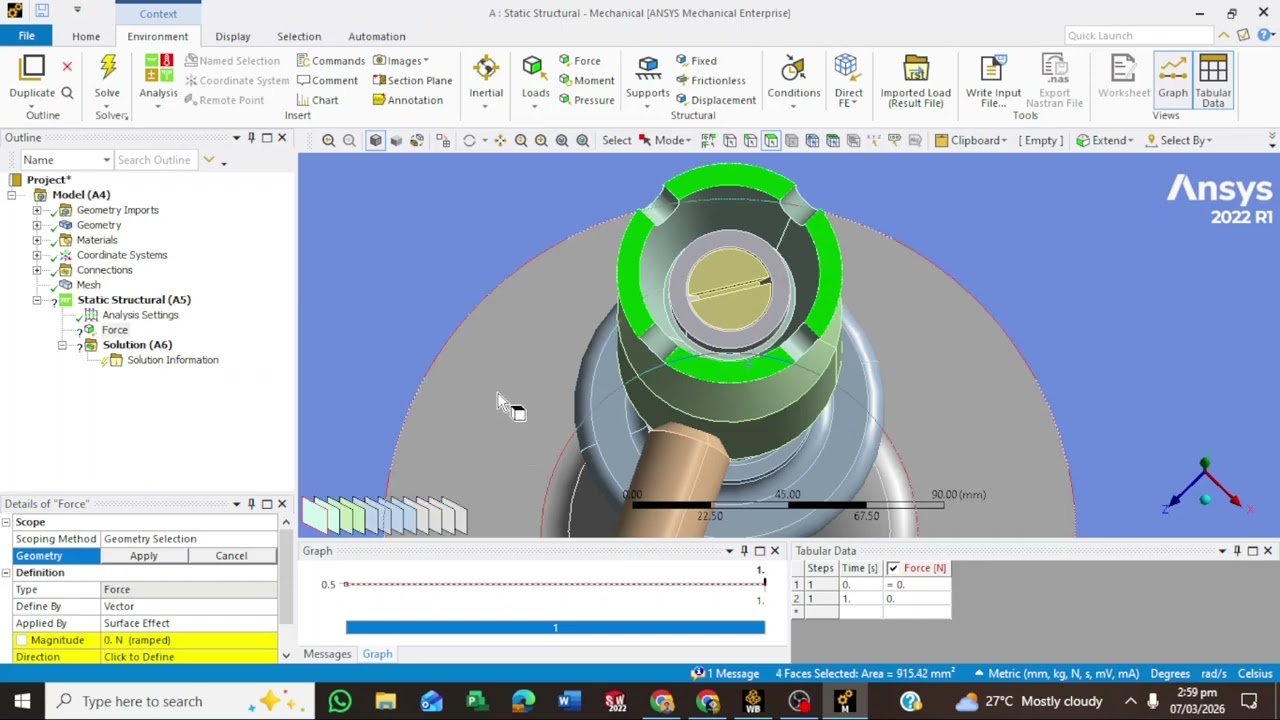The image size is (1280, 720).
Task: Pin the Graph panel
Action: coord(744,551)
